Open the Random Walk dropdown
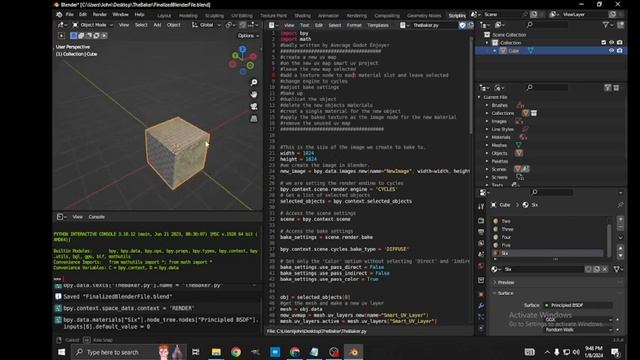This screenshot has height=360, width=640. [579, 330]
